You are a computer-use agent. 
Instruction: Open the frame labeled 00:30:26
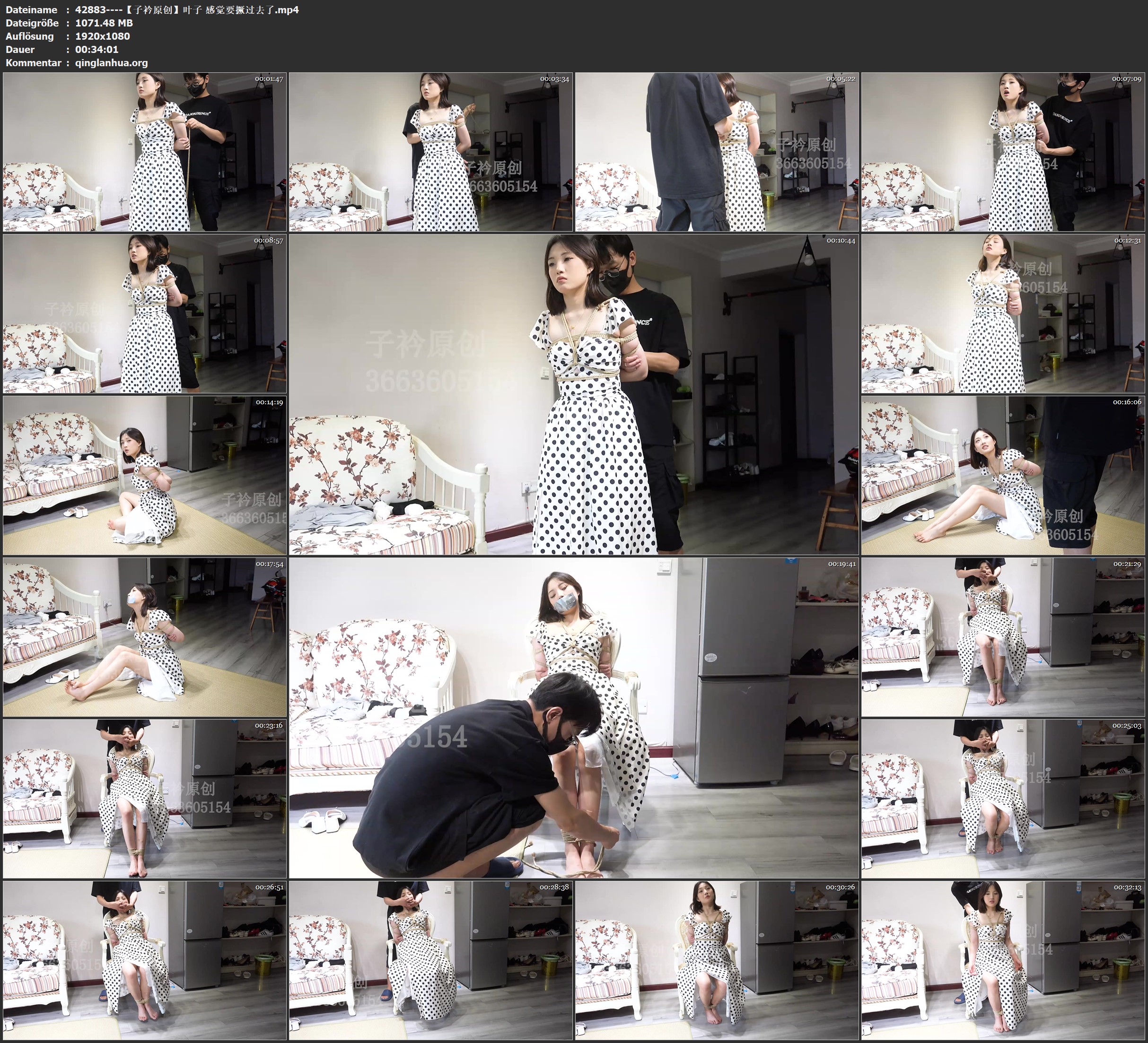pos(716,960)
